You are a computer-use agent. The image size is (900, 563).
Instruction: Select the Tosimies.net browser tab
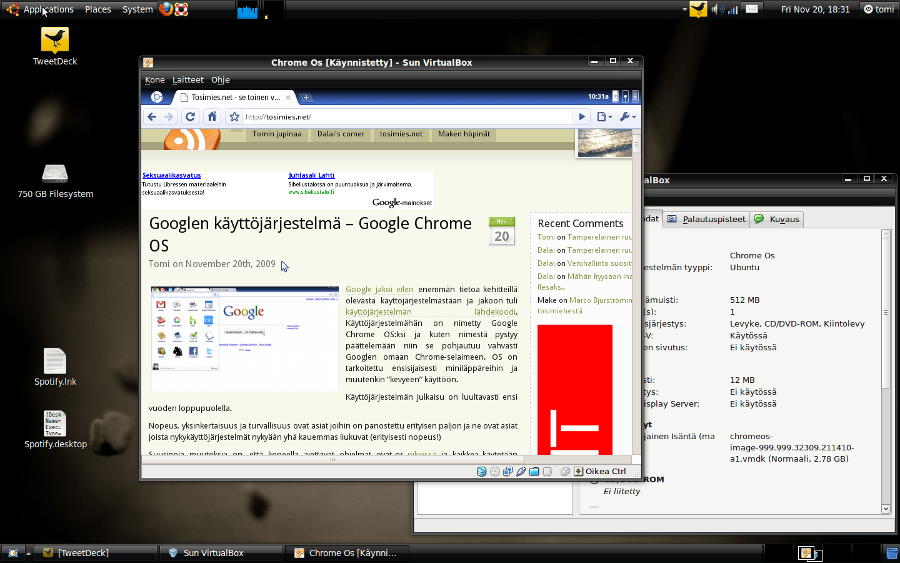coord(234,98)
